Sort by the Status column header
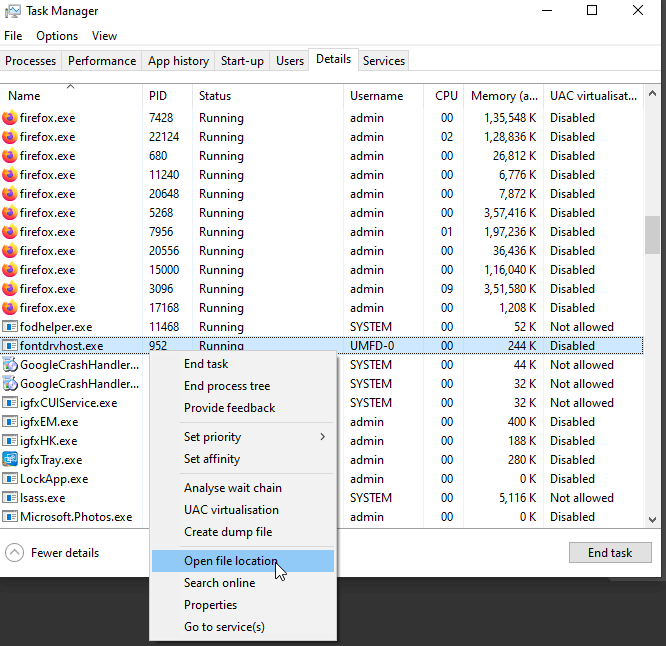 268,96
